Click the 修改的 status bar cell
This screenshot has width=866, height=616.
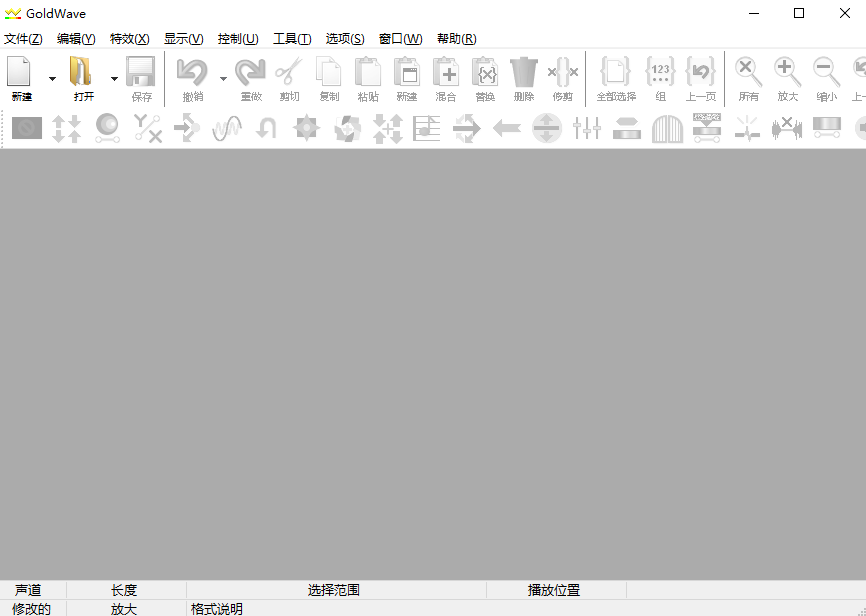tap(31, 609)
